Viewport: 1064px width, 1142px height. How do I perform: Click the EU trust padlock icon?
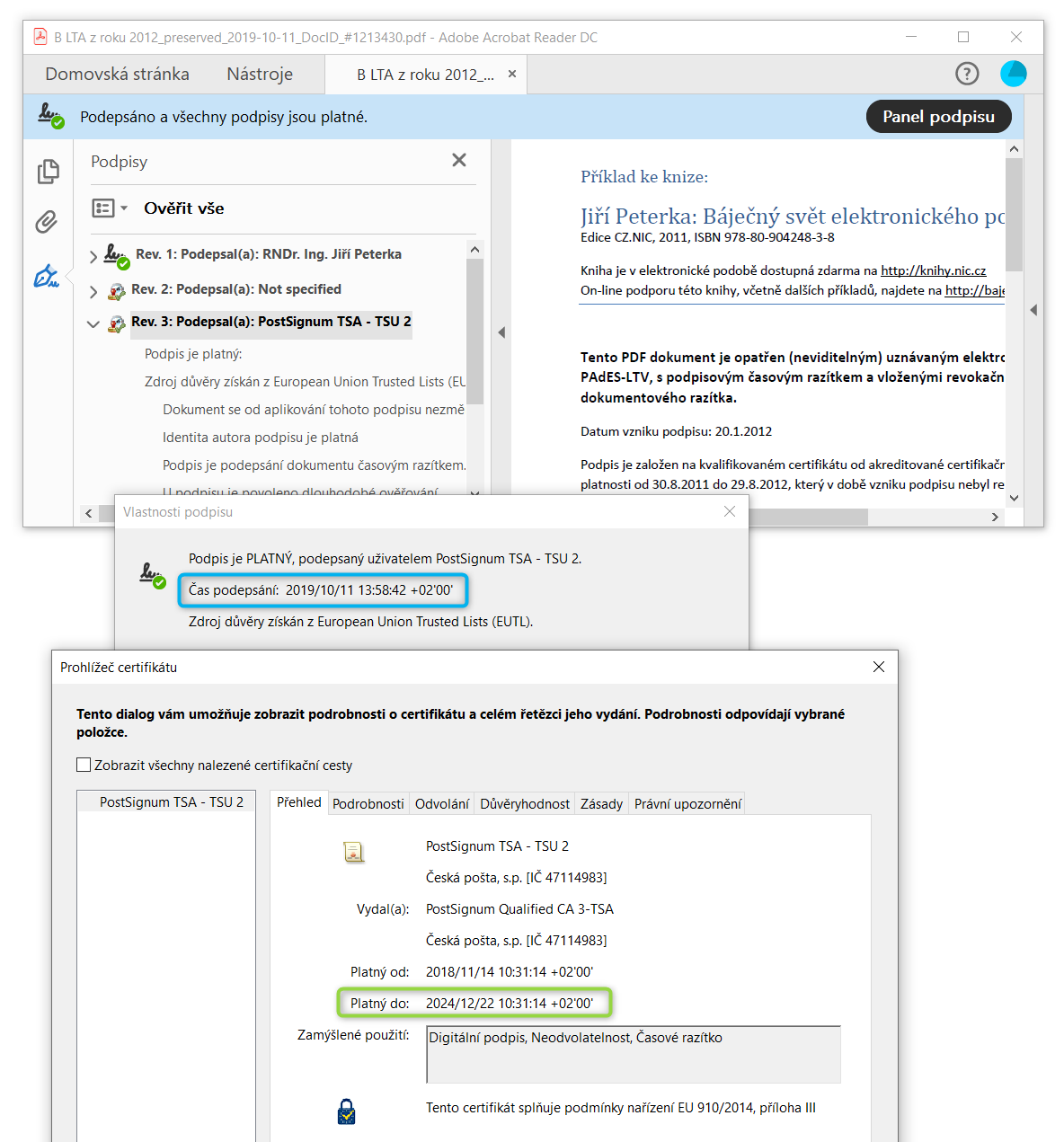pyautogui.click(x=347, y=1111)
